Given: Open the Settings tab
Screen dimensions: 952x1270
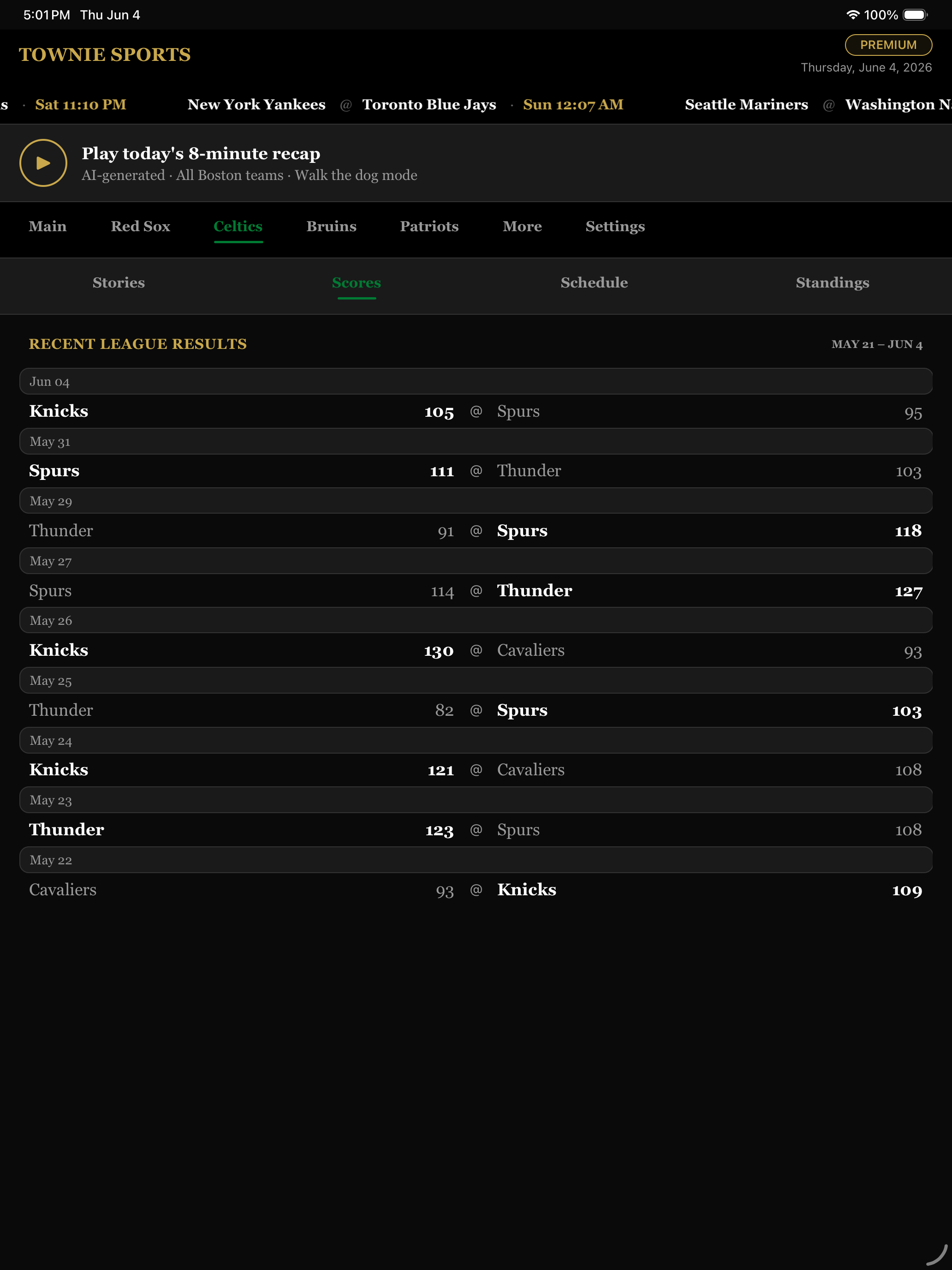Looking at the screenshot, I should [615, 226].
